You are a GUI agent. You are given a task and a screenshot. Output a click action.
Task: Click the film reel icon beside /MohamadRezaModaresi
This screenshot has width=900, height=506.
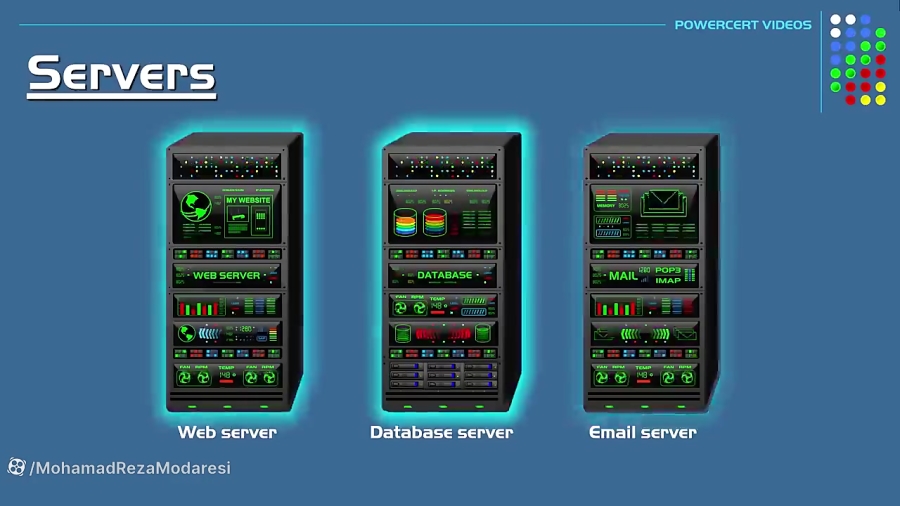[16, 467]
